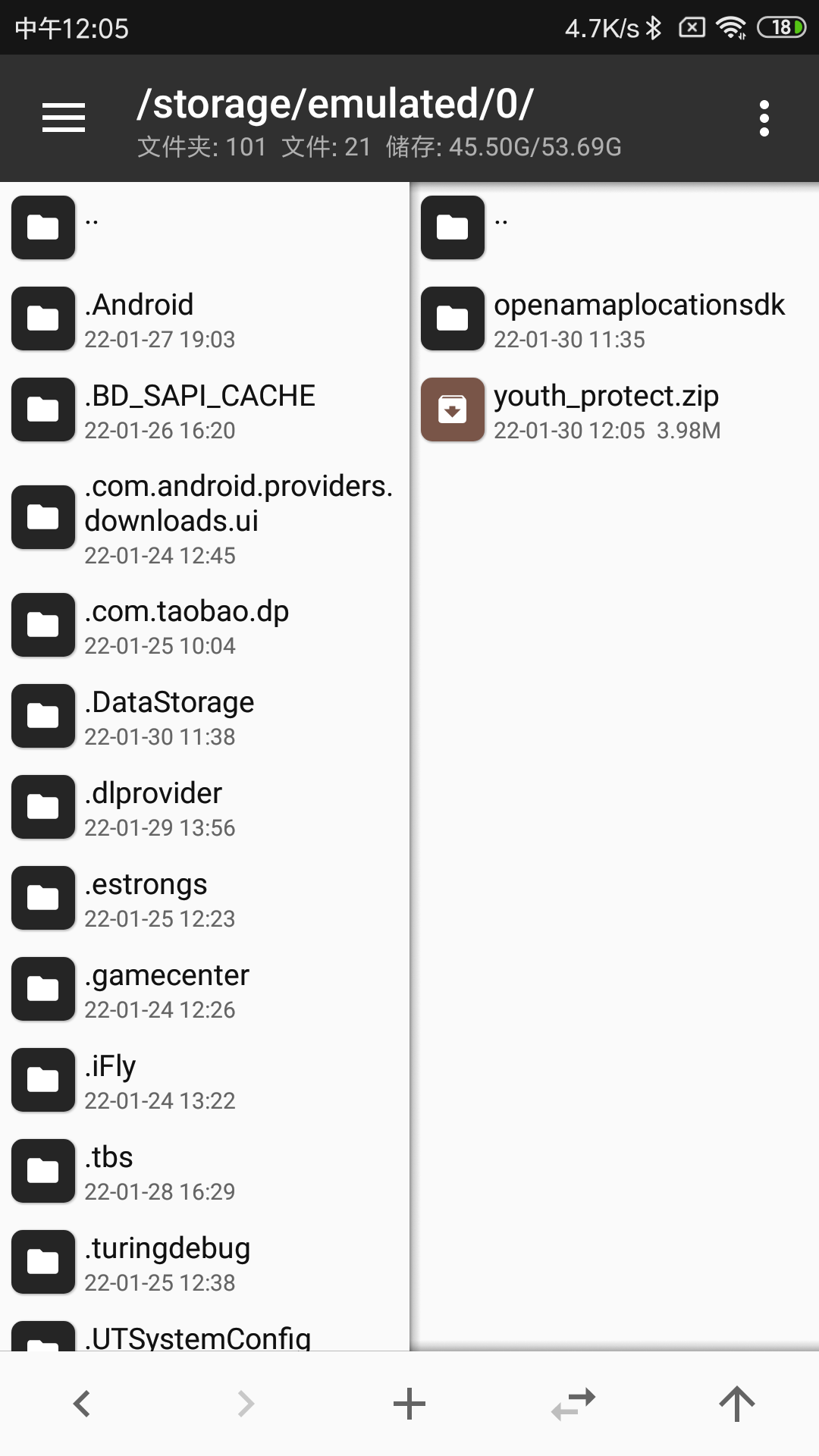Image resolution: width=819 pixels, height=1456 pixels.
Task: Go to parent via right panel '..'
Action: (x=614, y=227)
